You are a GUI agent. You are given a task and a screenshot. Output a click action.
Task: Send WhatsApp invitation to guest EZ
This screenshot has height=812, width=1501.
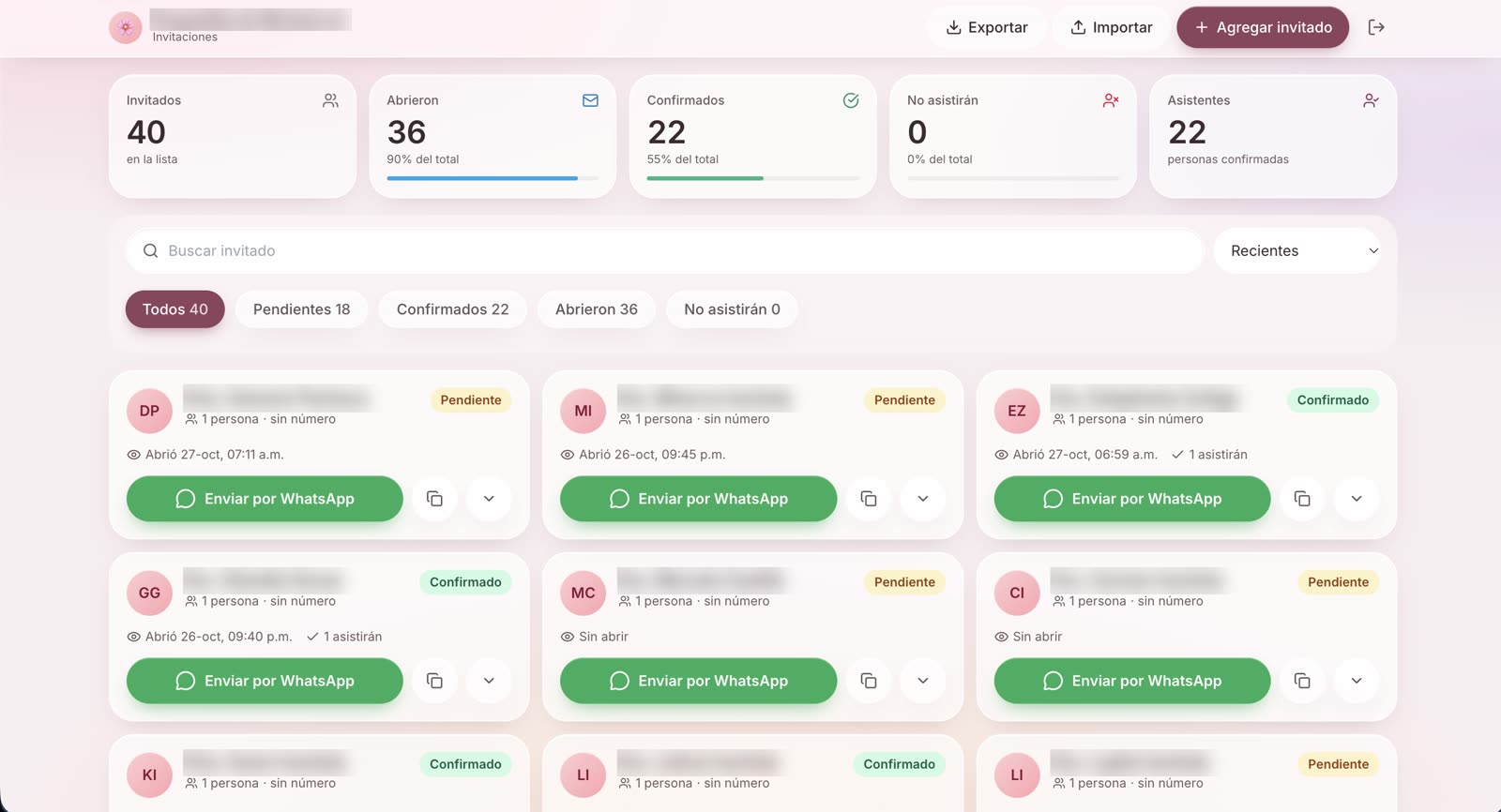click(x=1132, y=499)
